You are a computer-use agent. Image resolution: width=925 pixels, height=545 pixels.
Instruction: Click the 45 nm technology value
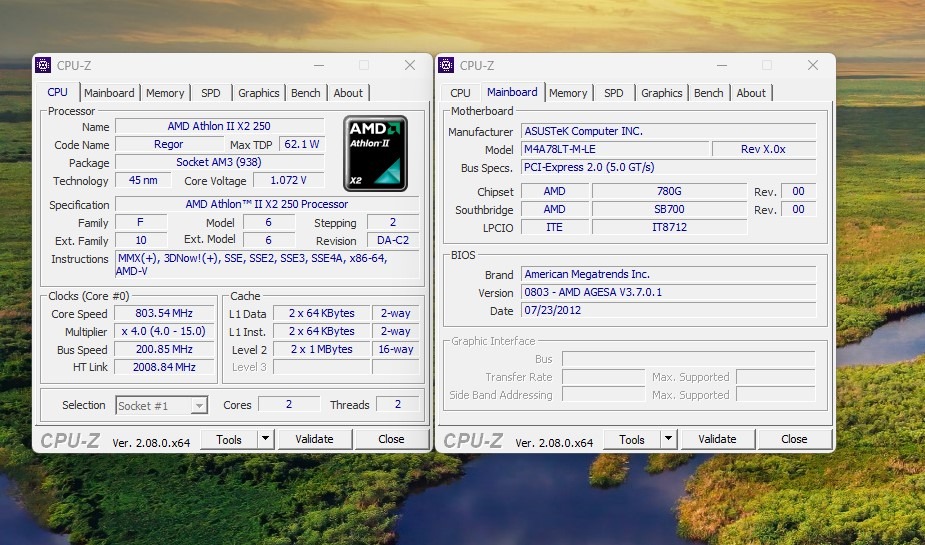click(143, 180)
